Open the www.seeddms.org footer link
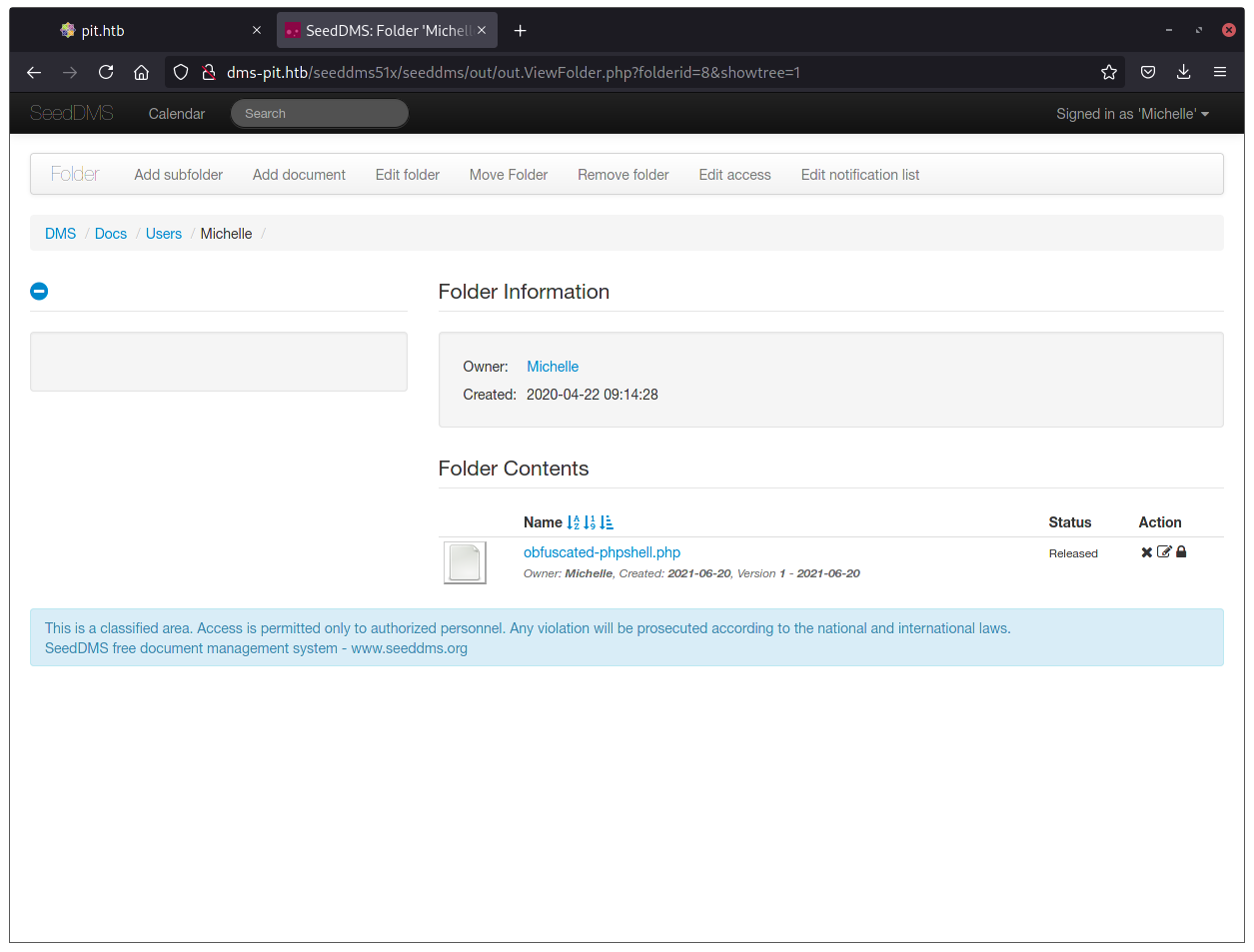 [x=409, y=648]
